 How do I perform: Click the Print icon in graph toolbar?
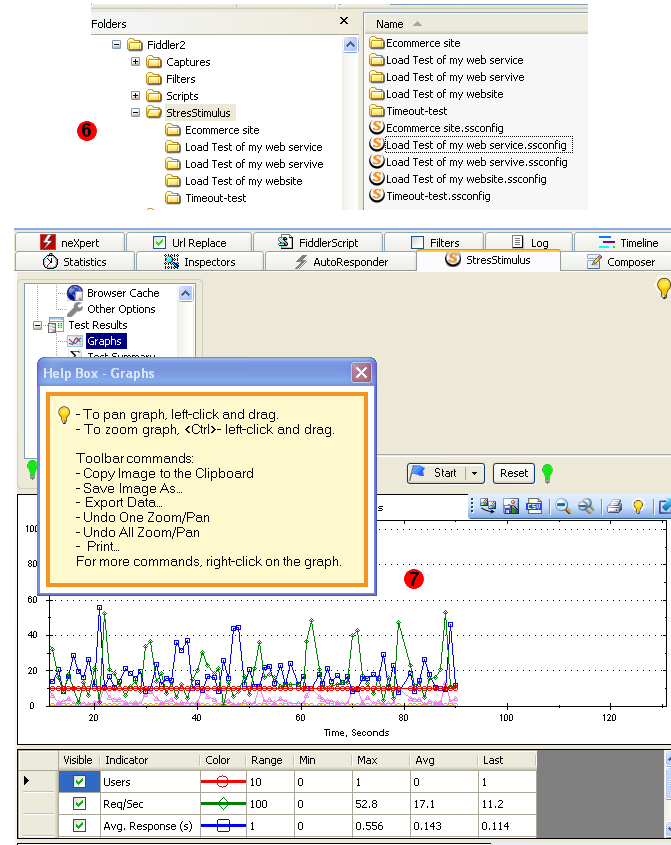614,506
